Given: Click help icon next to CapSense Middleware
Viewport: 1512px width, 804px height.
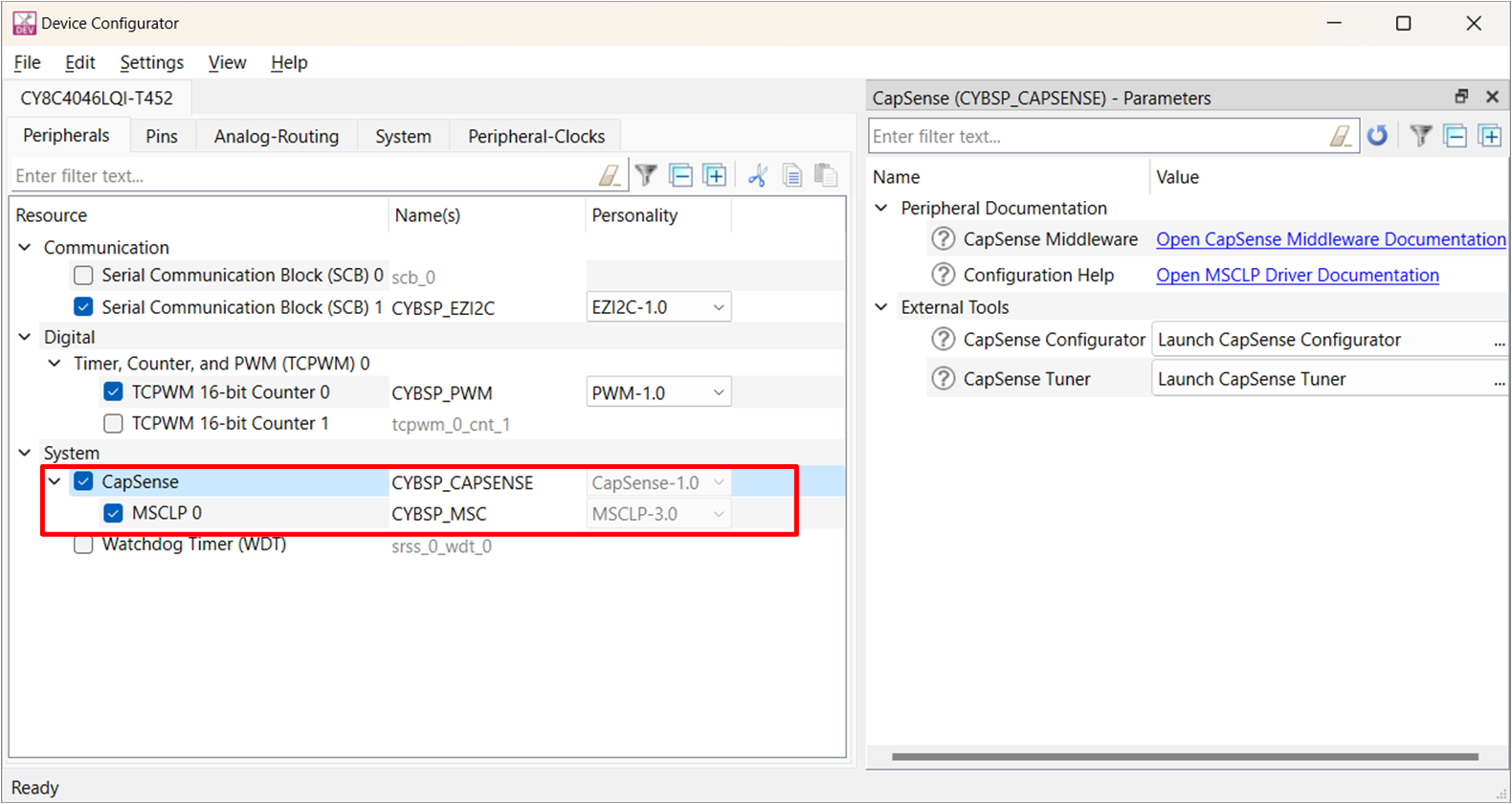Looking at the screenshot, I should 944,238.
